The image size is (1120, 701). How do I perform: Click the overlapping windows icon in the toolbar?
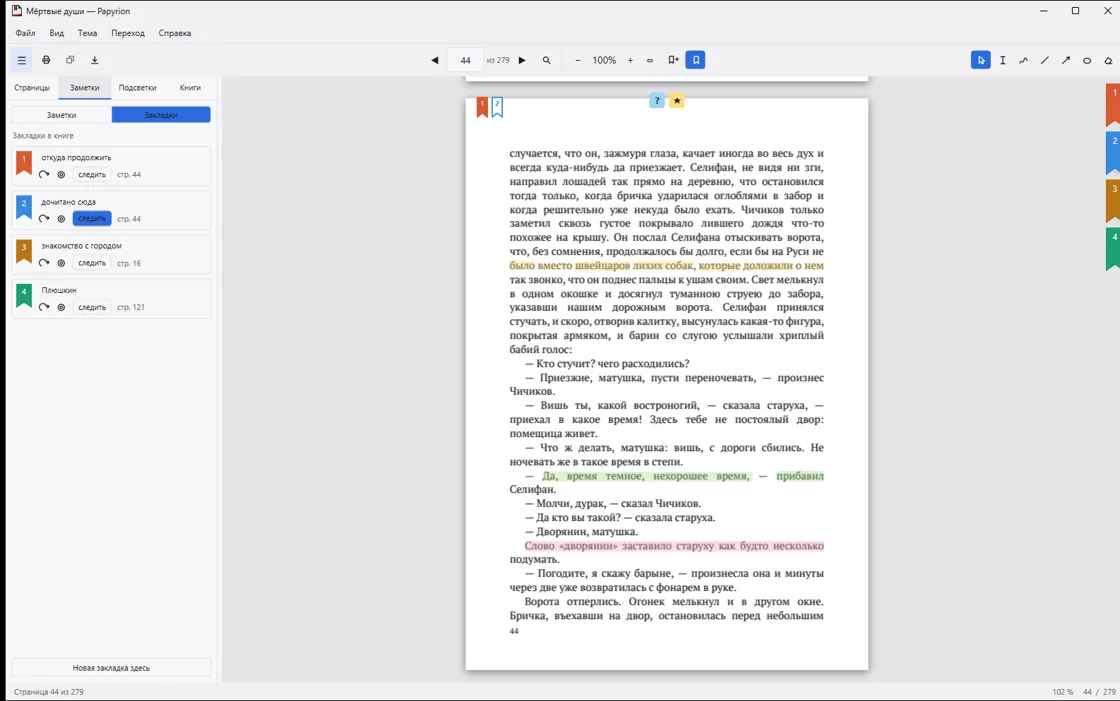click(70, 61)
